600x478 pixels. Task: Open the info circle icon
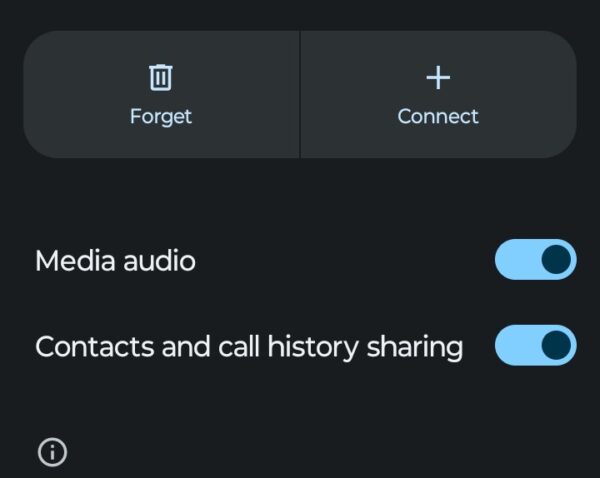(x=52, y=452)
